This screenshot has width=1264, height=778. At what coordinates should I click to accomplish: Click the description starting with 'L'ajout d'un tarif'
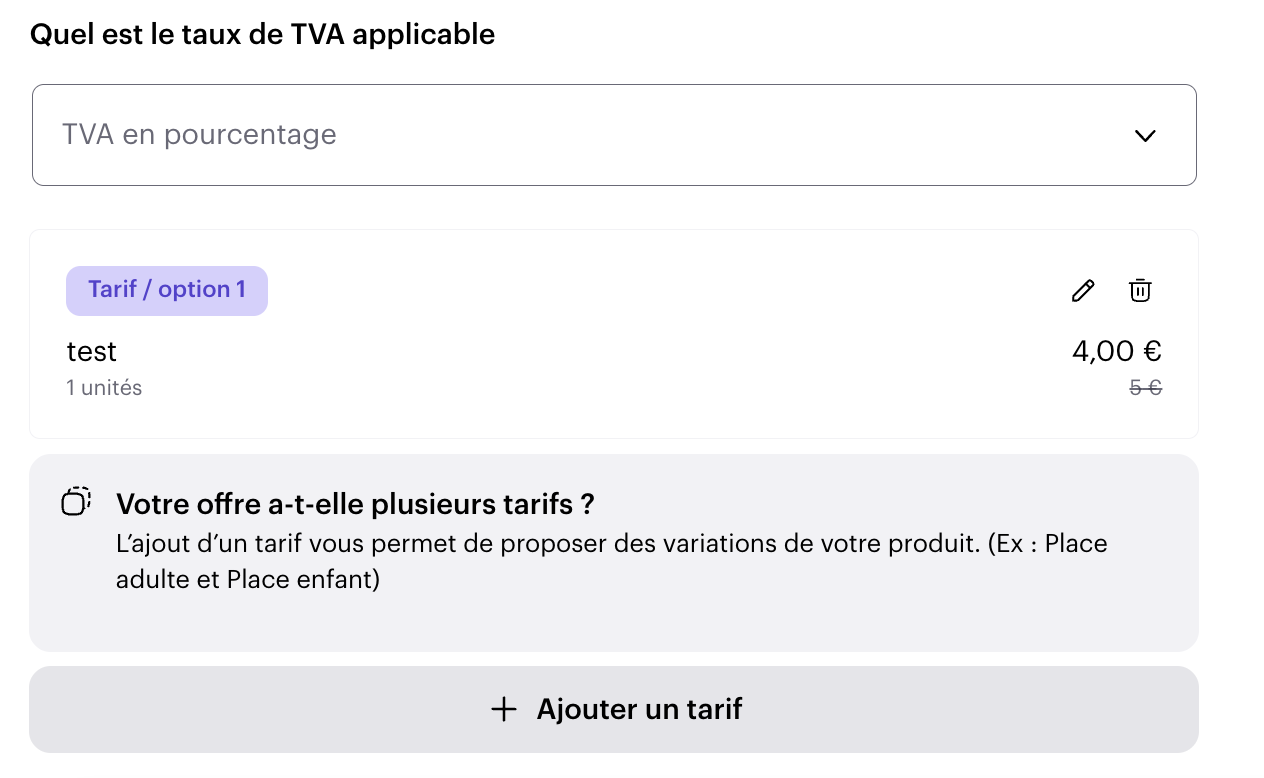point(611,545)
